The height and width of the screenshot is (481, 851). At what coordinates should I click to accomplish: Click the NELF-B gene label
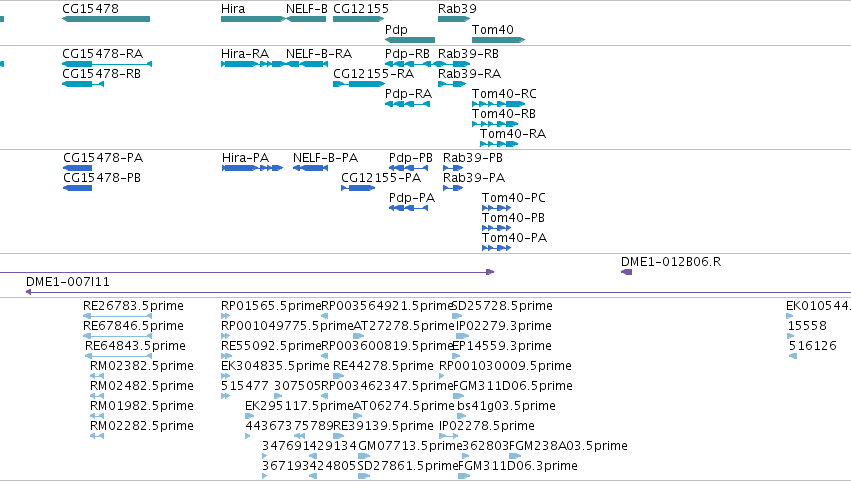click(x=307, y=9)
